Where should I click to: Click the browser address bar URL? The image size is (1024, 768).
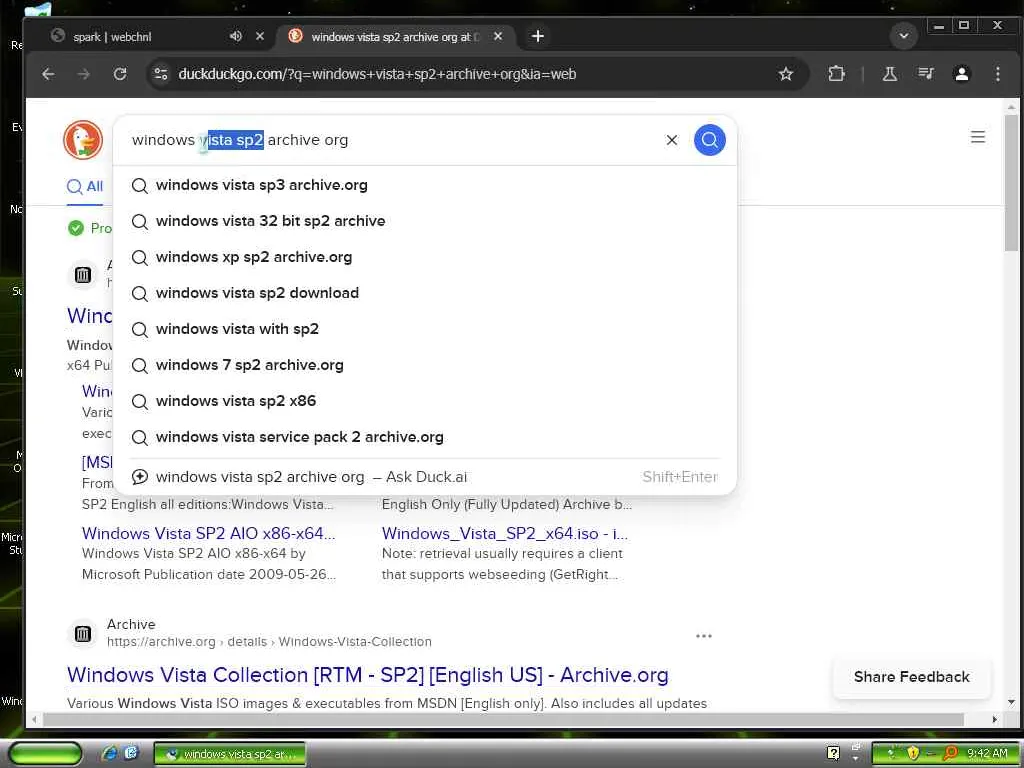pos(377,74)
